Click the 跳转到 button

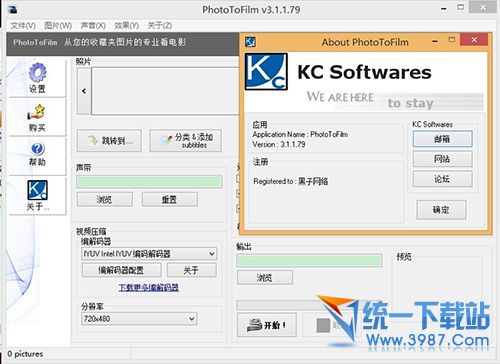coord(109,141)
